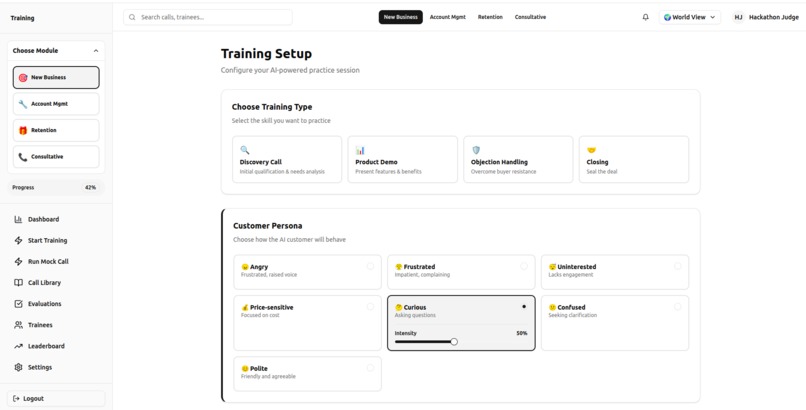Screen dimensions: 806x410
Task: Choose the Objection Handling training type
Action: point(518,159)
